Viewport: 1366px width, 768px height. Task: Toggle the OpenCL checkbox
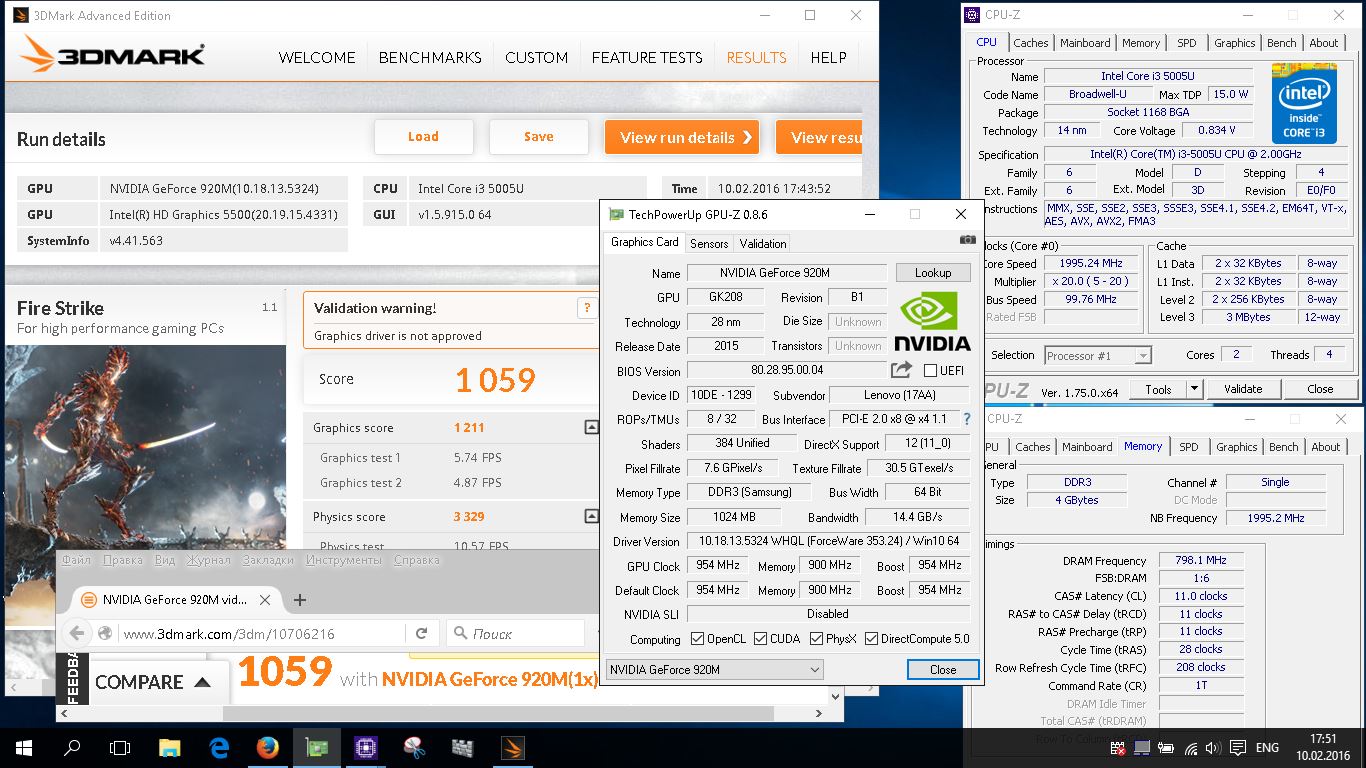tap(697, 639)
